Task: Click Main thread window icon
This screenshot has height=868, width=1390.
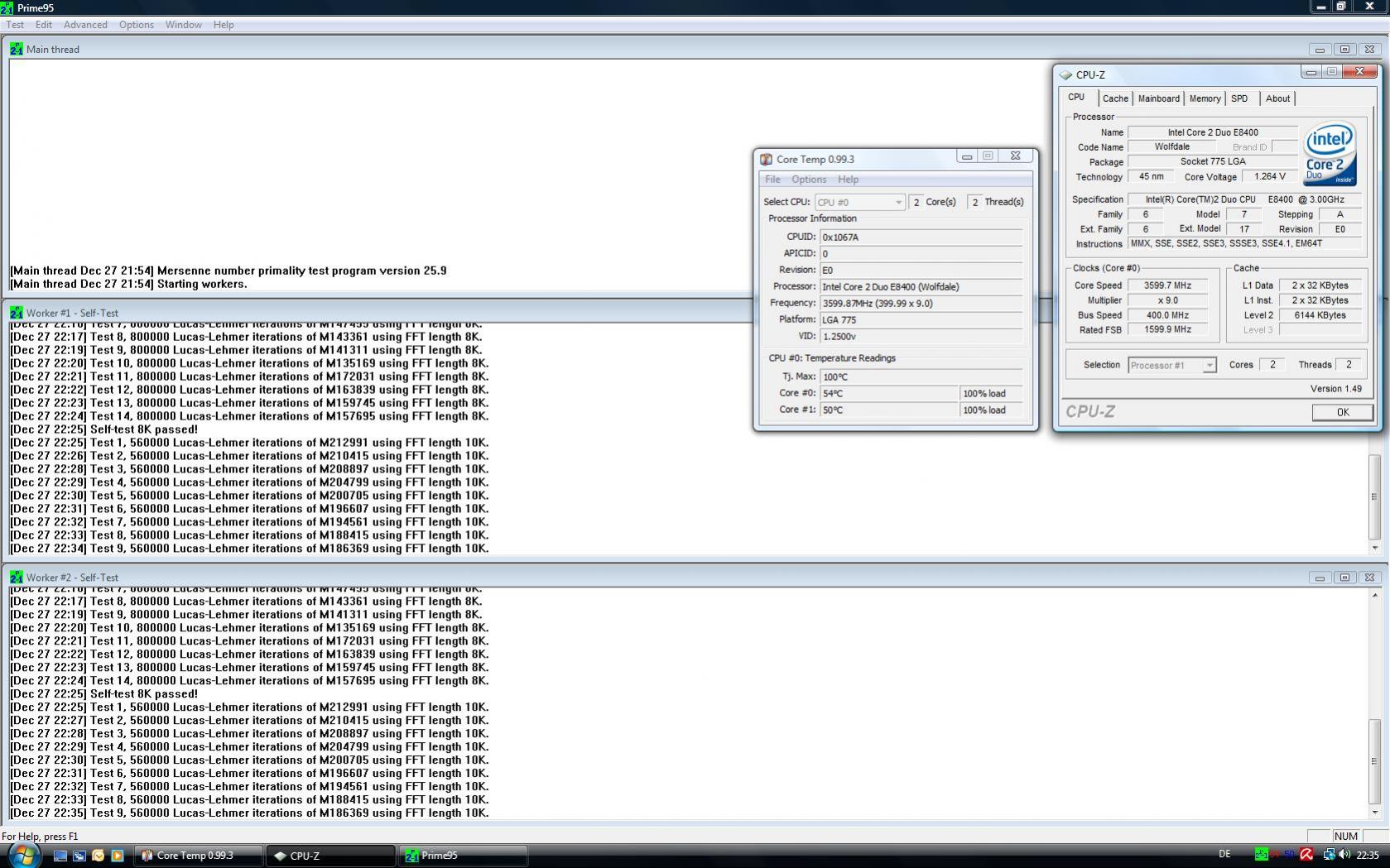Action: 16,49
